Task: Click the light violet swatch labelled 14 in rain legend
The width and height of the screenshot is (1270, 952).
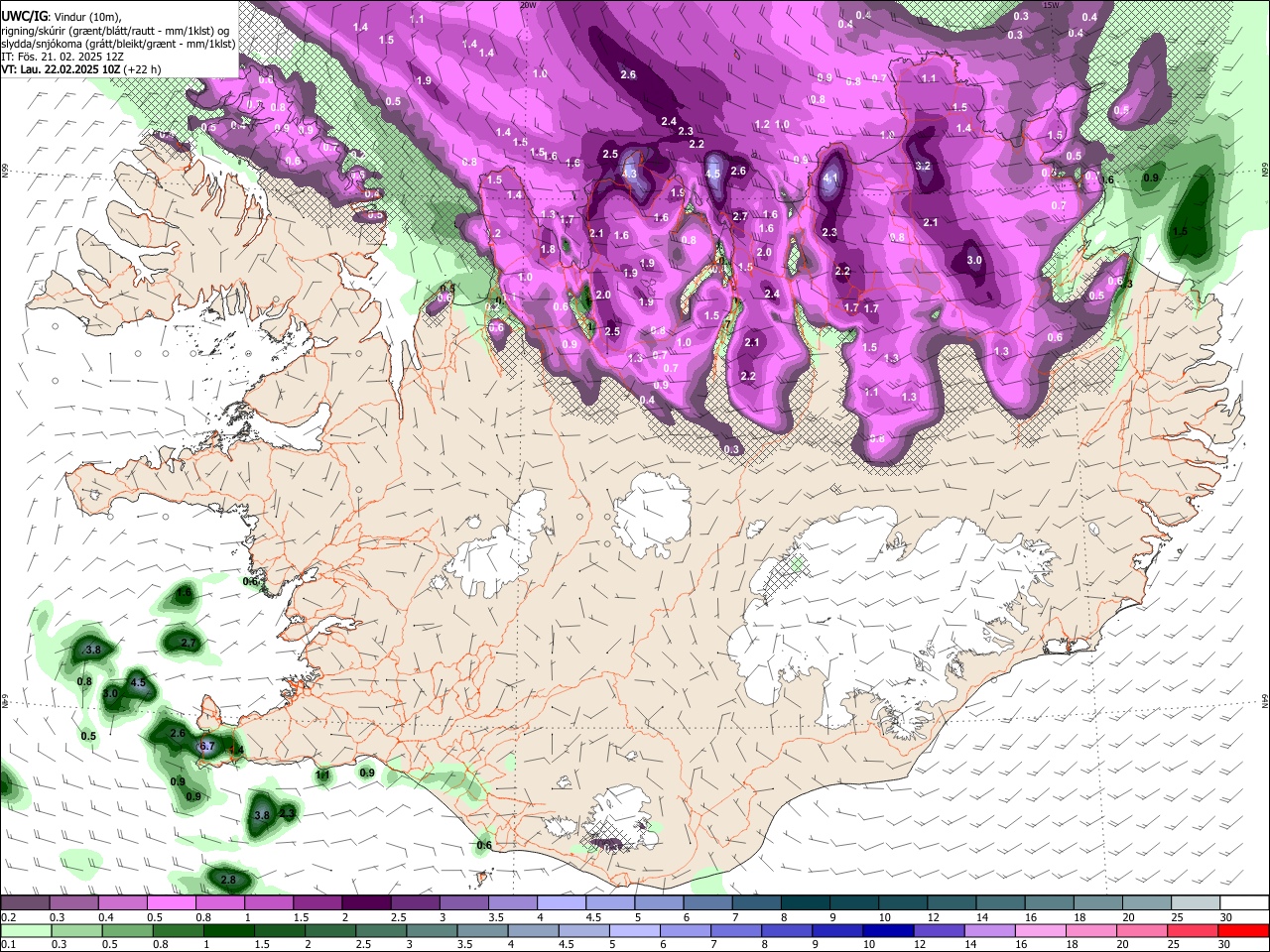Action: [990, 930]
